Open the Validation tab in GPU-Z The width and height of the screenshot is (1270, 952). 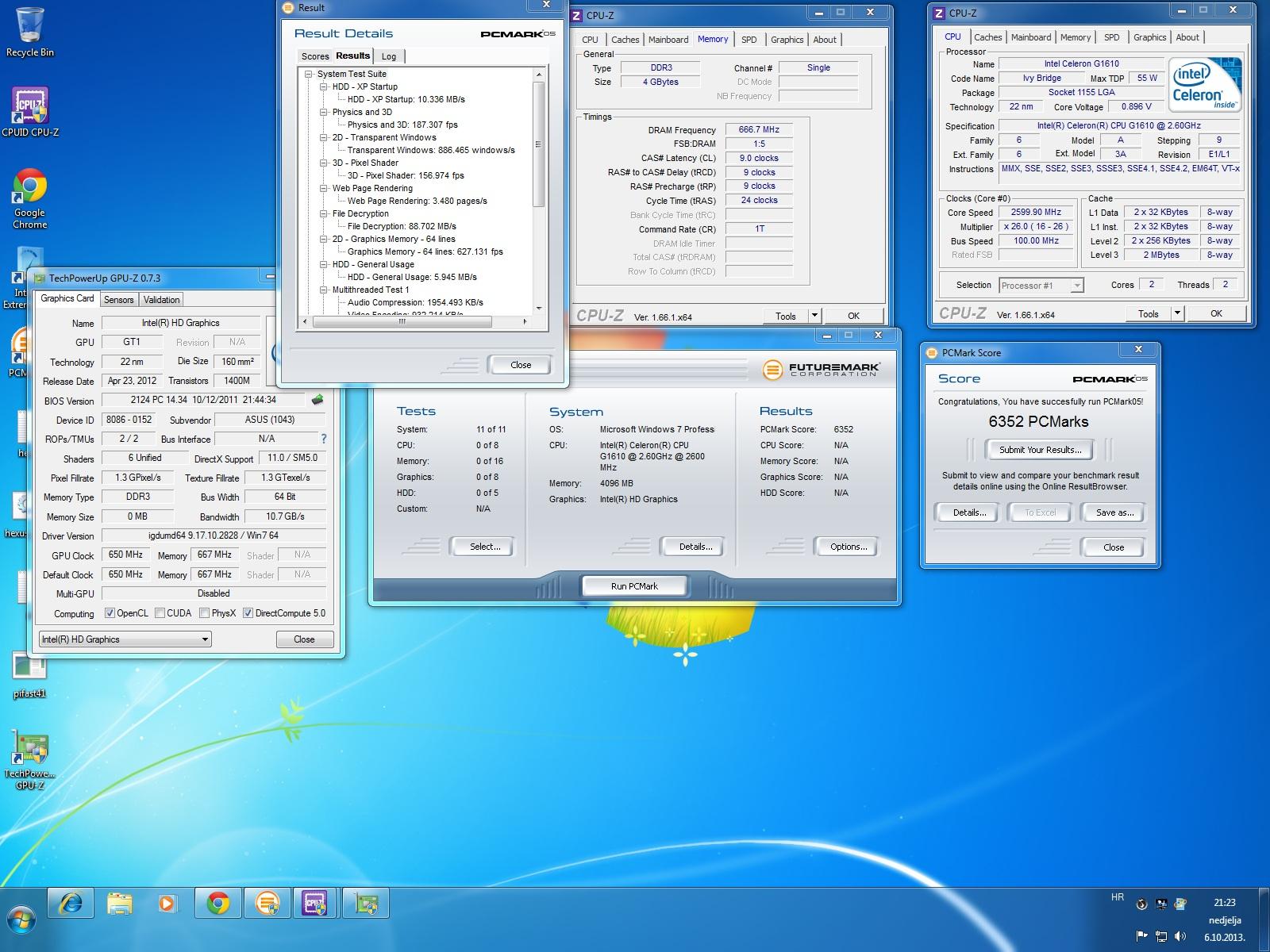(x=162, y=300)
